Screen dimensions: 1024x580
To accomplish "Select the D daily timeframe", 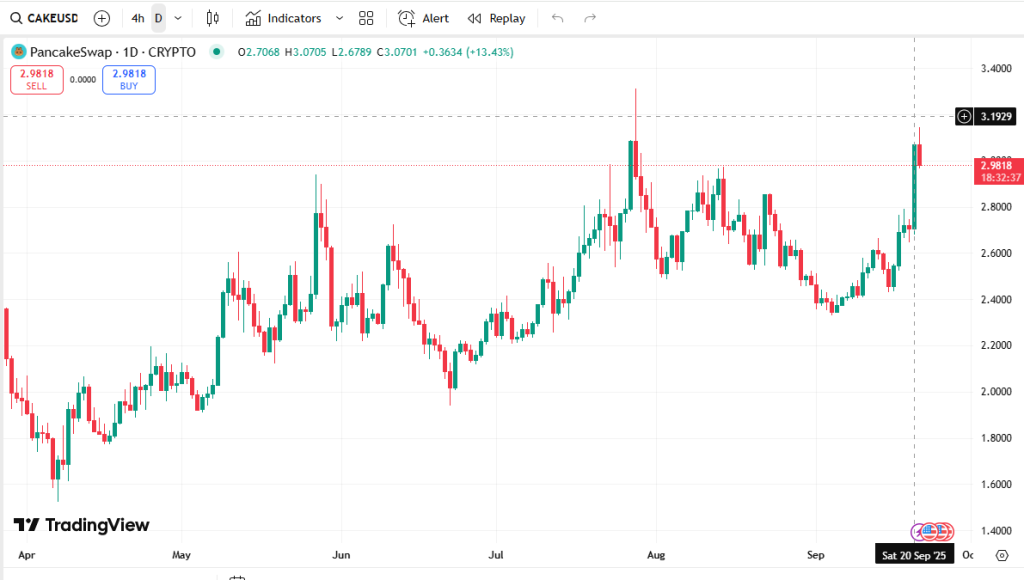I will (158, 18).
